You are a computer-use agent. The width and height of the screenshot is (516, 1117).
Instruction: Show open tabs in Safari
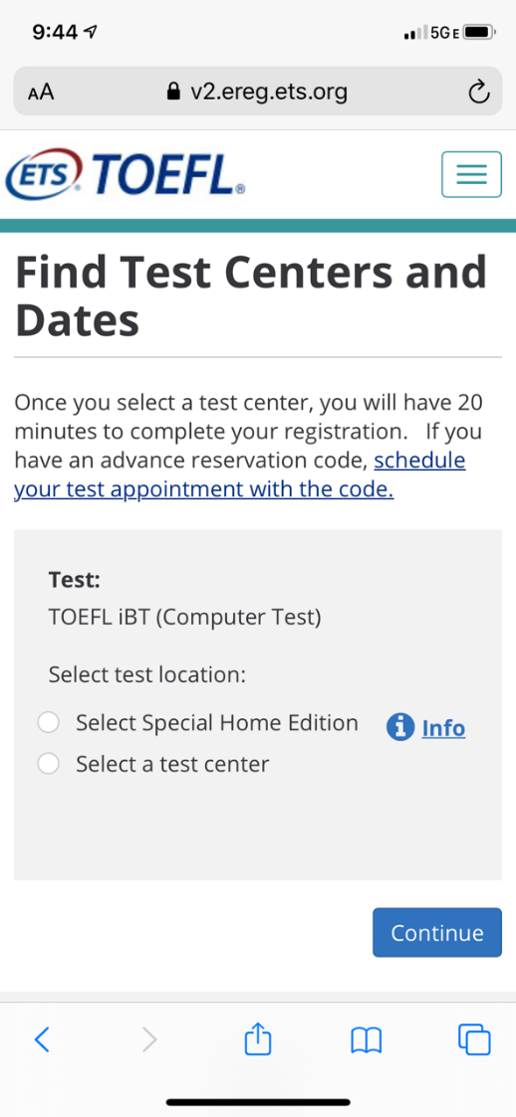click(x=475, y=1039)
